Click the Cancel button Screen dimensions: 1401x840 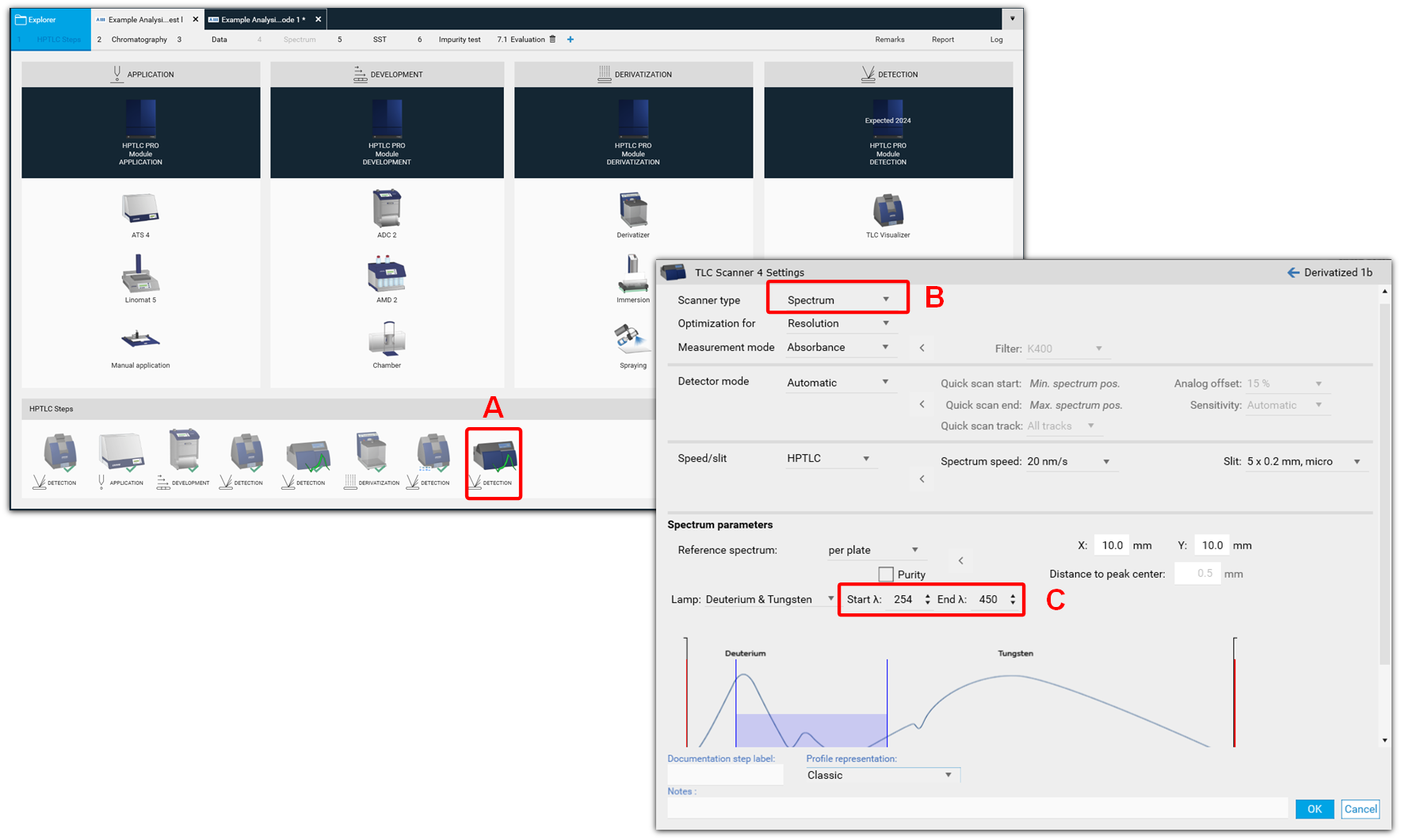pos(1360,809)
